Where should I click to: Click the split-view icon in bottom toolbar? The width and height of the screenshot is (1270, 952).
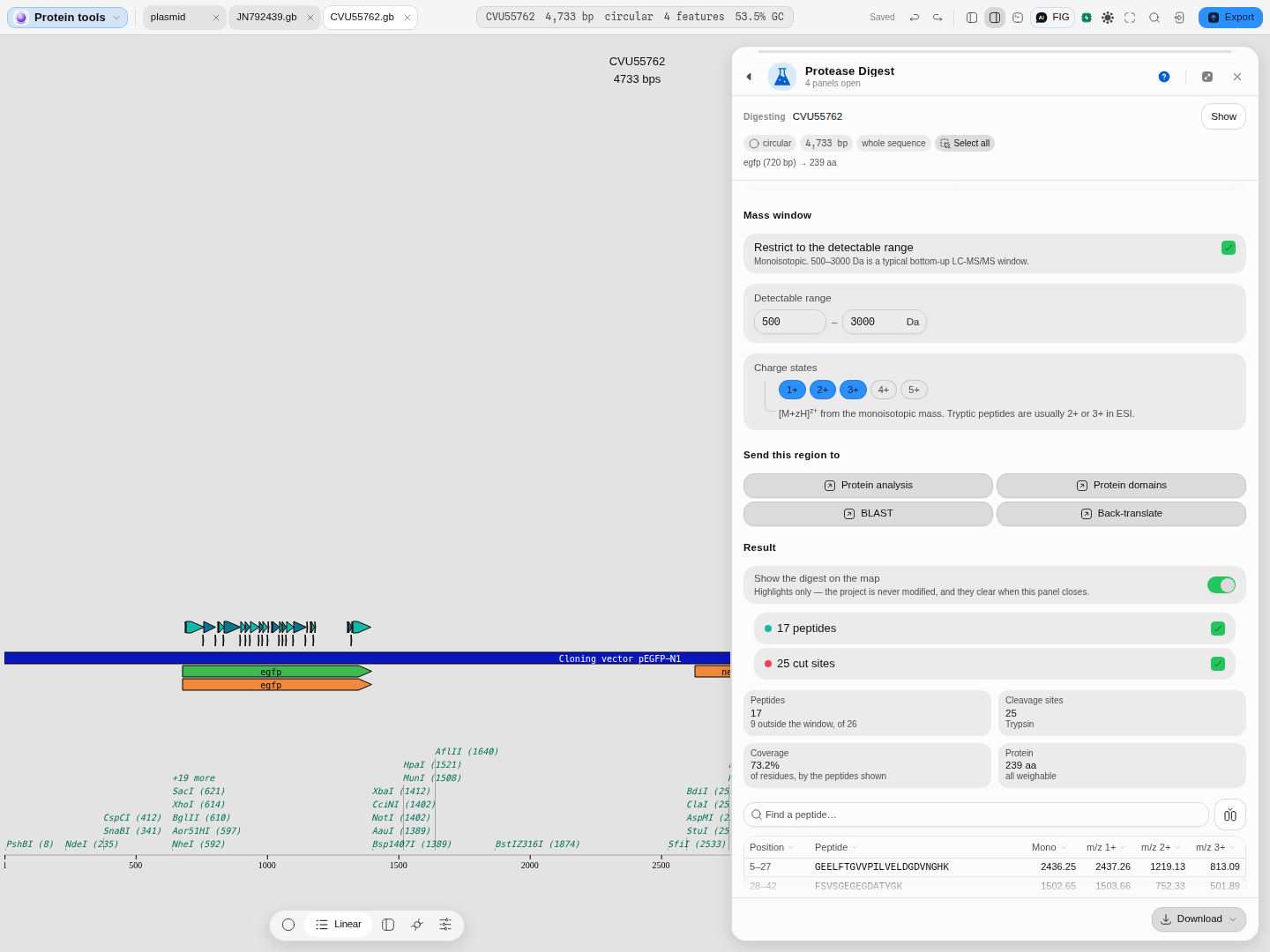388,925
